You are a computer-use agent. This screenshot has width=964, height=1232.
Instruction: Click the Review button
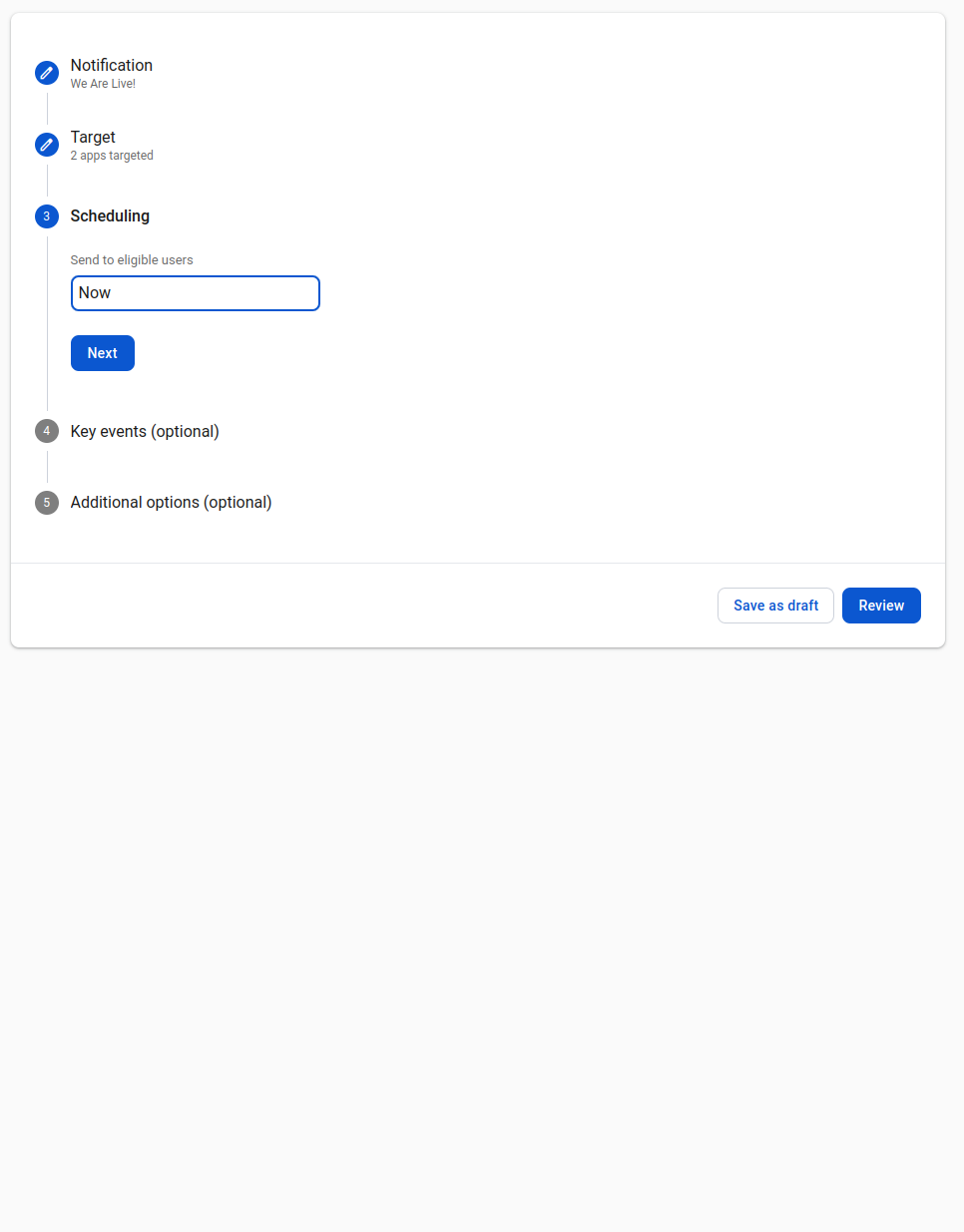[x=881, y=606]
